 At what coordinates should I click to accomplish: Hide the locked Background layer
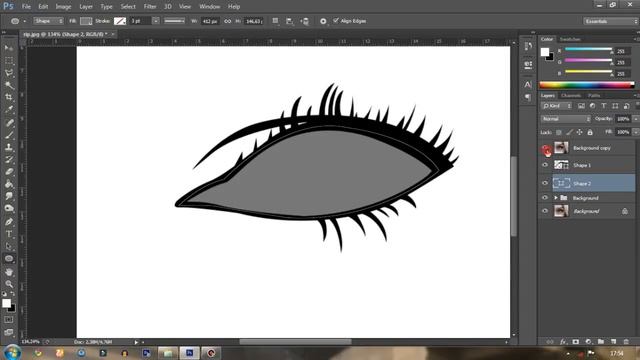pyautogui.click(x=545, y=211)
